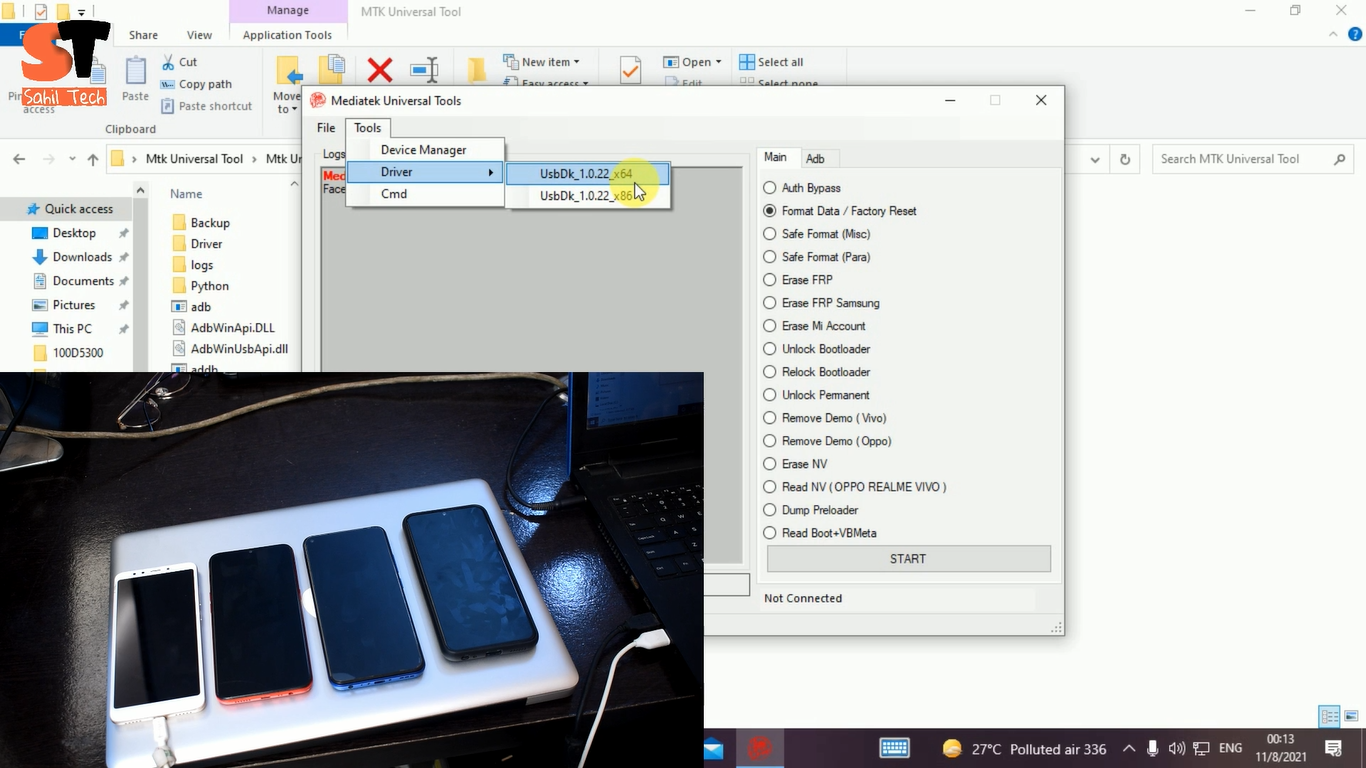1366x768 pixels.
Task: Install UsbDk_1.0.22_x64 driver
Action: (x=587, y=174)
